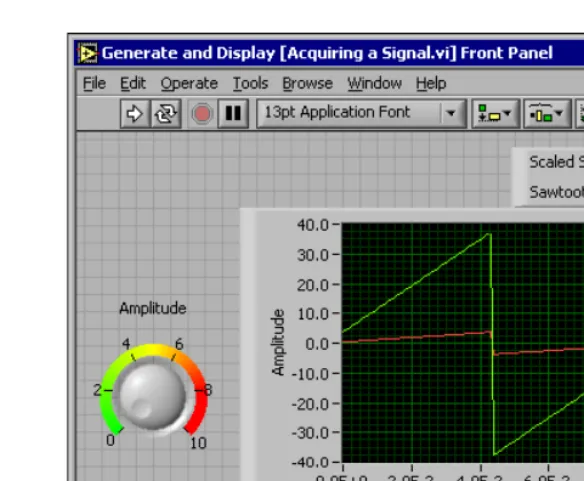584x481 pixels.
Task: Click the Amplitude knob control
Action: [x=153, y=396]
